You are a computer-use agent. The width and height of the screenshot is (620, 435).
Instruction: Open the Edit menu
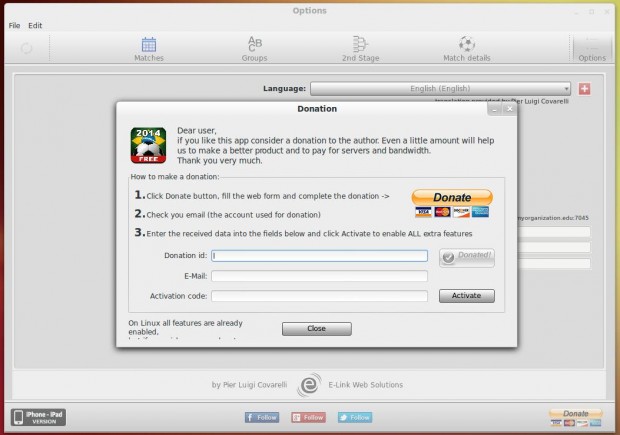35,25
